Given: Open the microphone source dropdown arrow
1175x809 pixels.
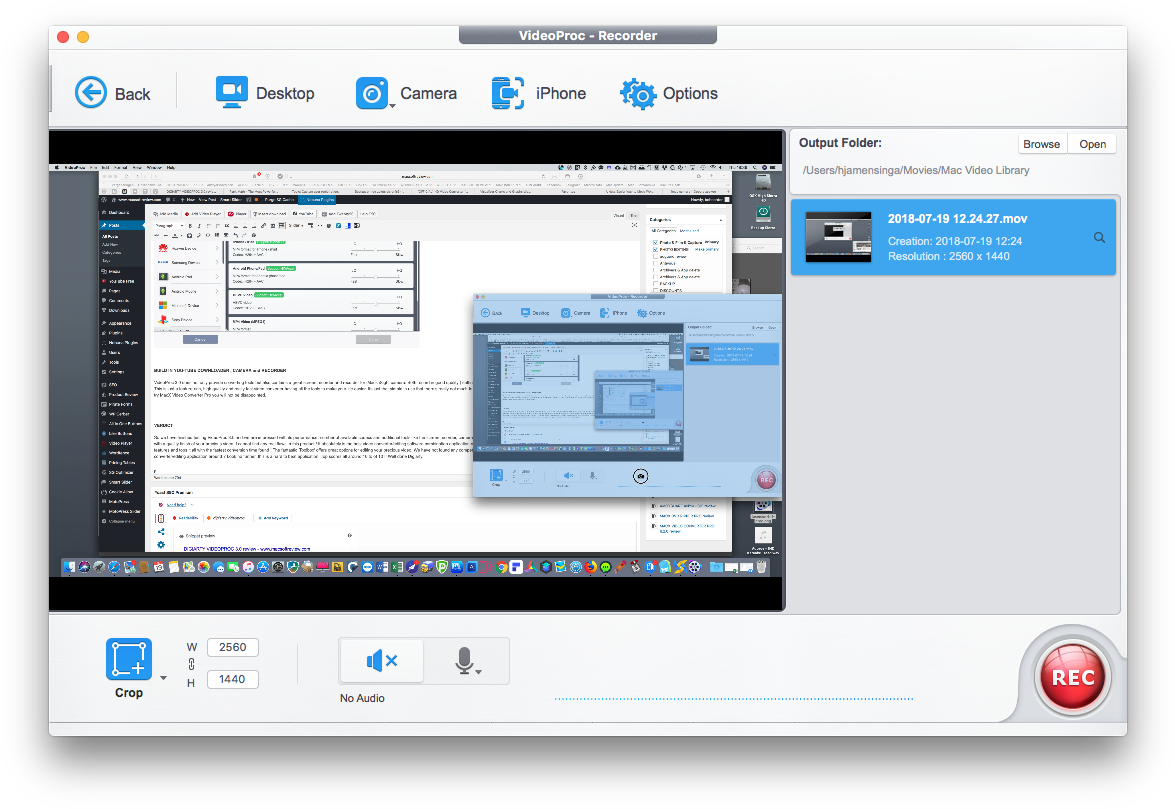Looking at the screenshot, I should tap(478, 672).
